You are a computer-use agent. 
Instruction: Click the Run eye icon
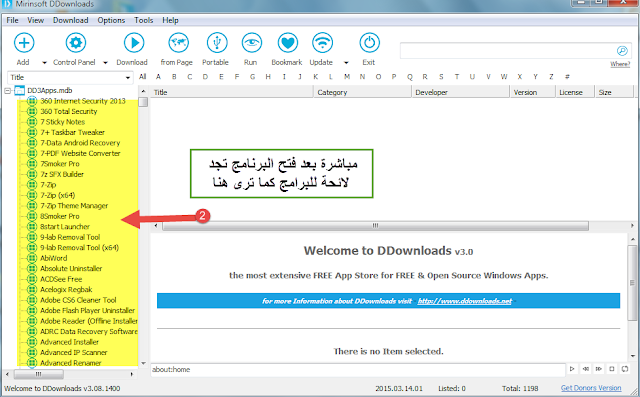click(252, 42)
